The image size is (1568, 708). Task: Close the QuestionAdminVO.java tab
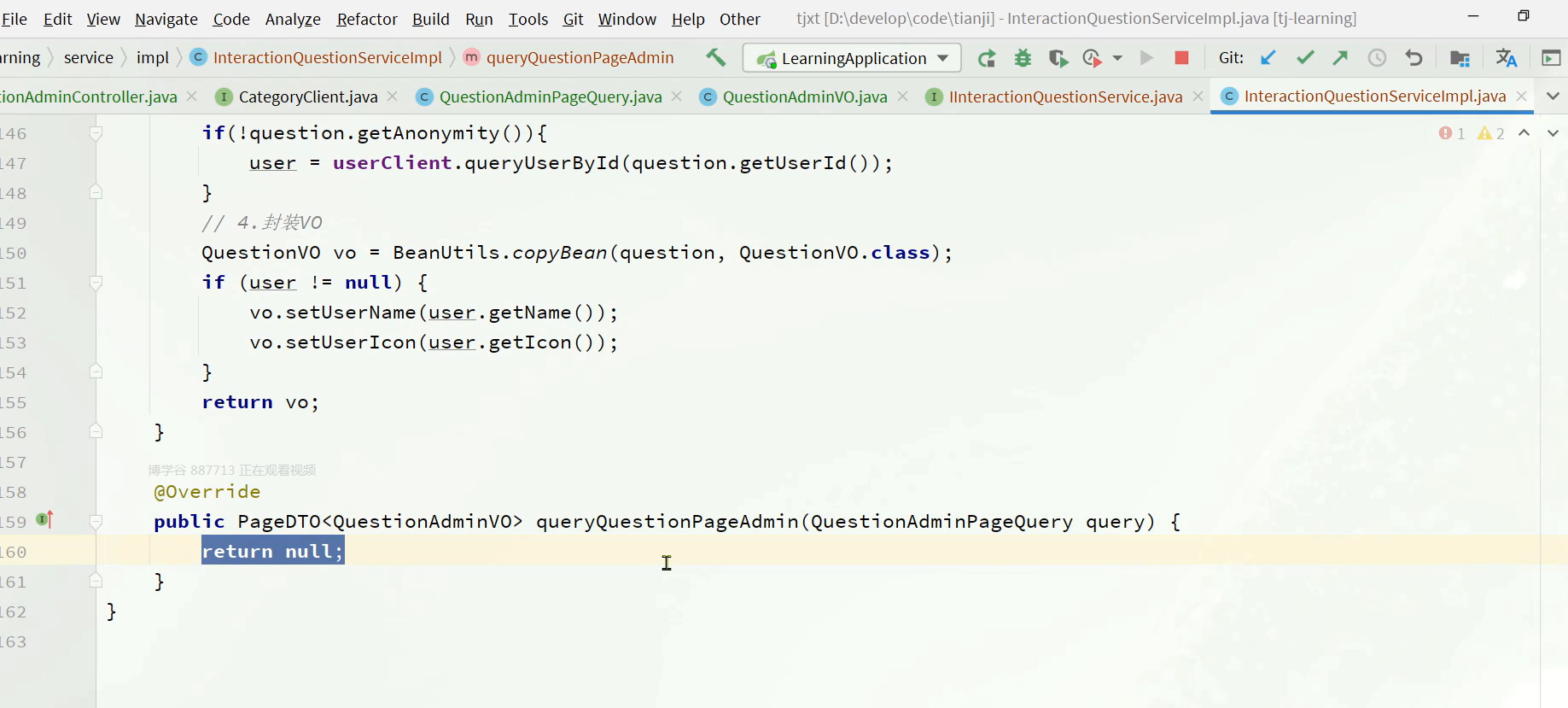(x=903, y=97)
